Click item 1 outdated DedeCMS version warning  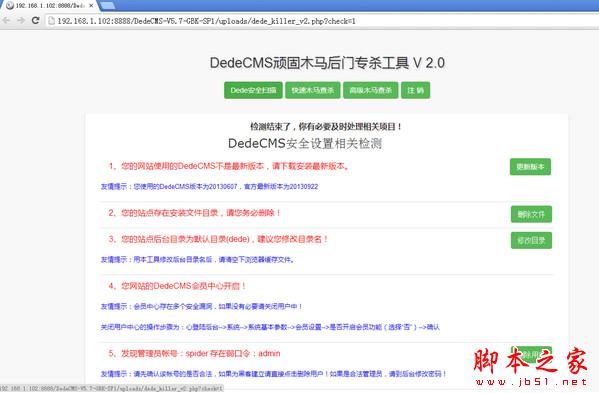tap(229, 166)
